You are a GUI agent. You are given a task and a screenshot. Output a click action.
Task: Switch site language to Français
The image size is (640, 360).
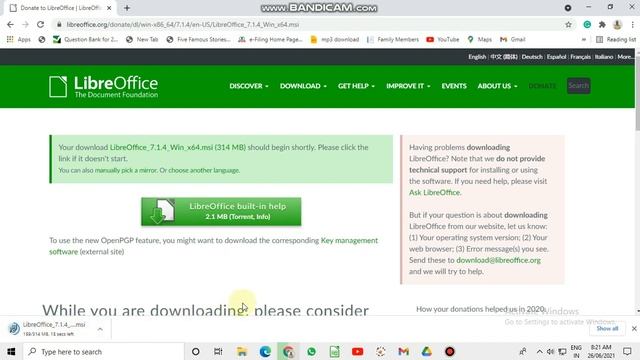click(580, 57)
